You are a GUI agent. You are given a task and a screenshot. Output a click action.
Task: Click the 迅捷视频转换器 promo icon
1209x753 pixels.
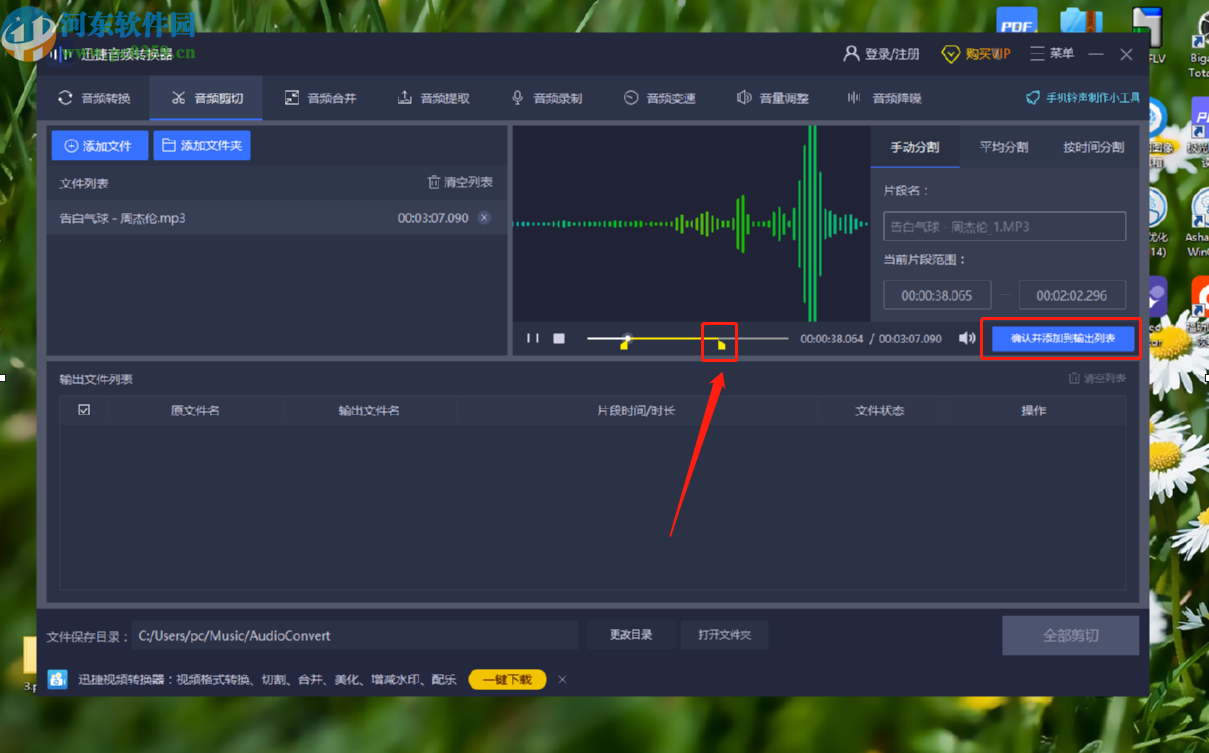(x=58, y=679)
